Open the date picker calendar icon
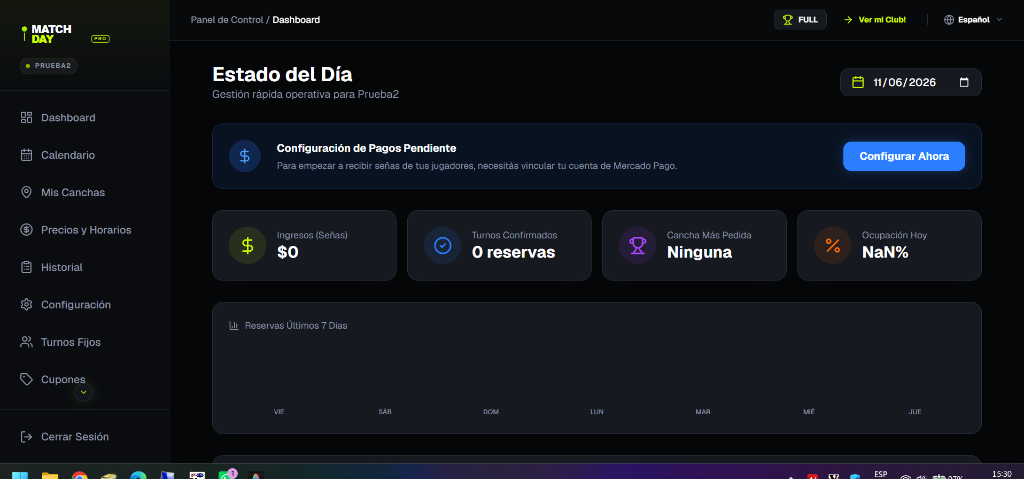This screenshot has height=479, width=1024. [x=964, y=82]
